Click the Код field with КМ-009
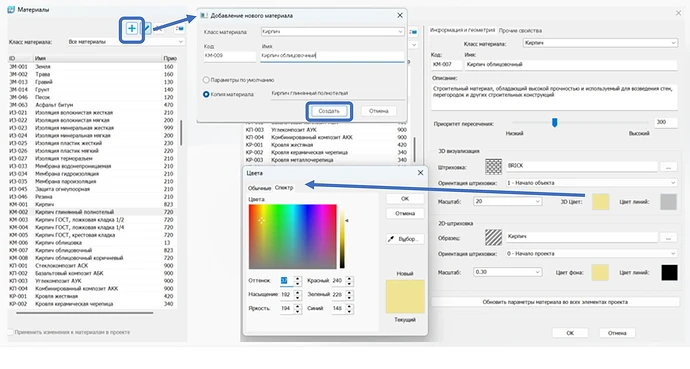Screen dimensions: 690x369 229,56
